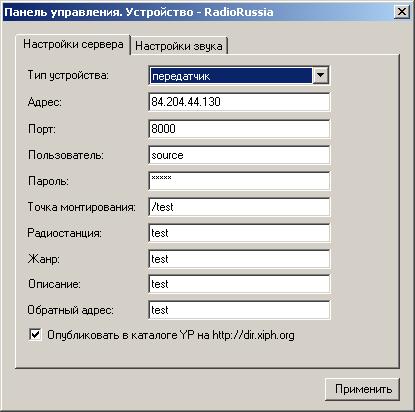Focus the Описание text field
415x412 pixels.
coord(239,284)
